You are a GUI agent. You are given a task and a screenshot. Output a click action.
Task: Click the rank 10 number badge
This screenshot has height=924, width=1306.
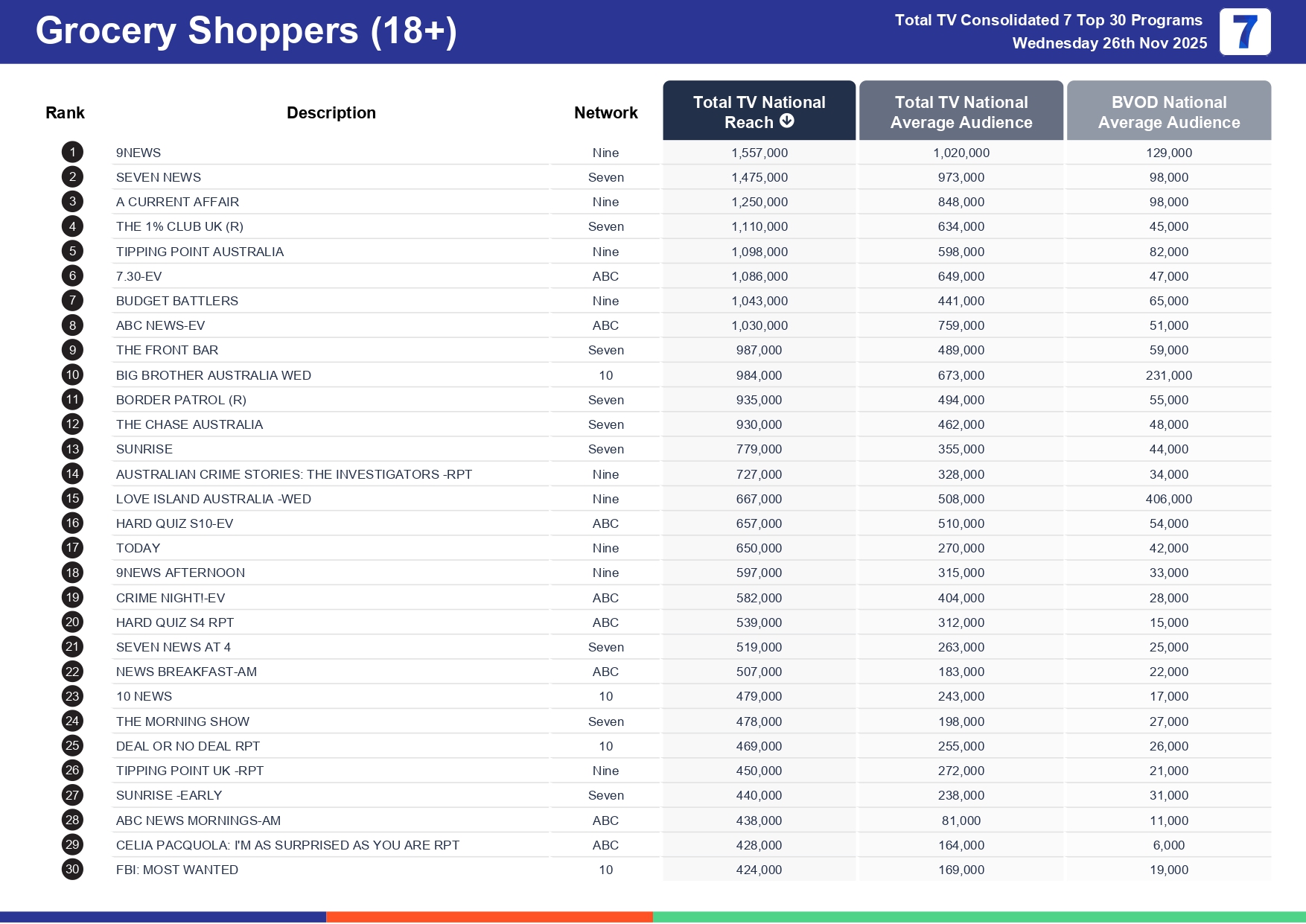72,375
